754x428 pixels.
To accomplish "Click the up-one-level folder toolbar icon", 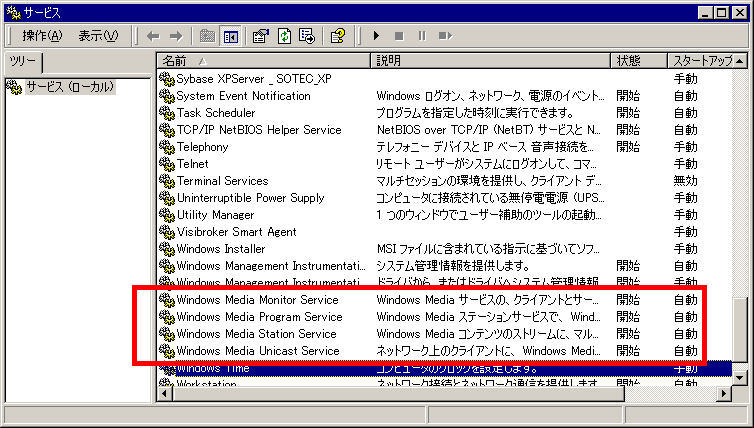I will click(x=207, y=36).
